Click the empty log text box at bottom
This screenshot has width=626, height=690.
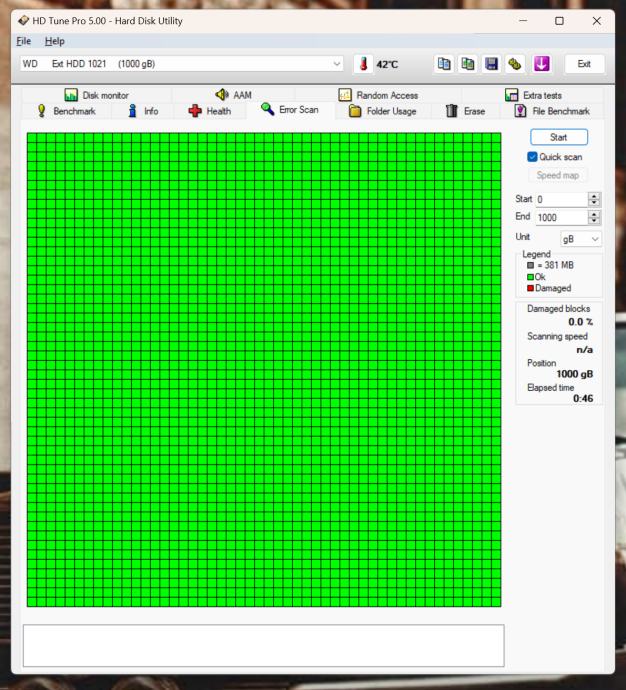264,645
